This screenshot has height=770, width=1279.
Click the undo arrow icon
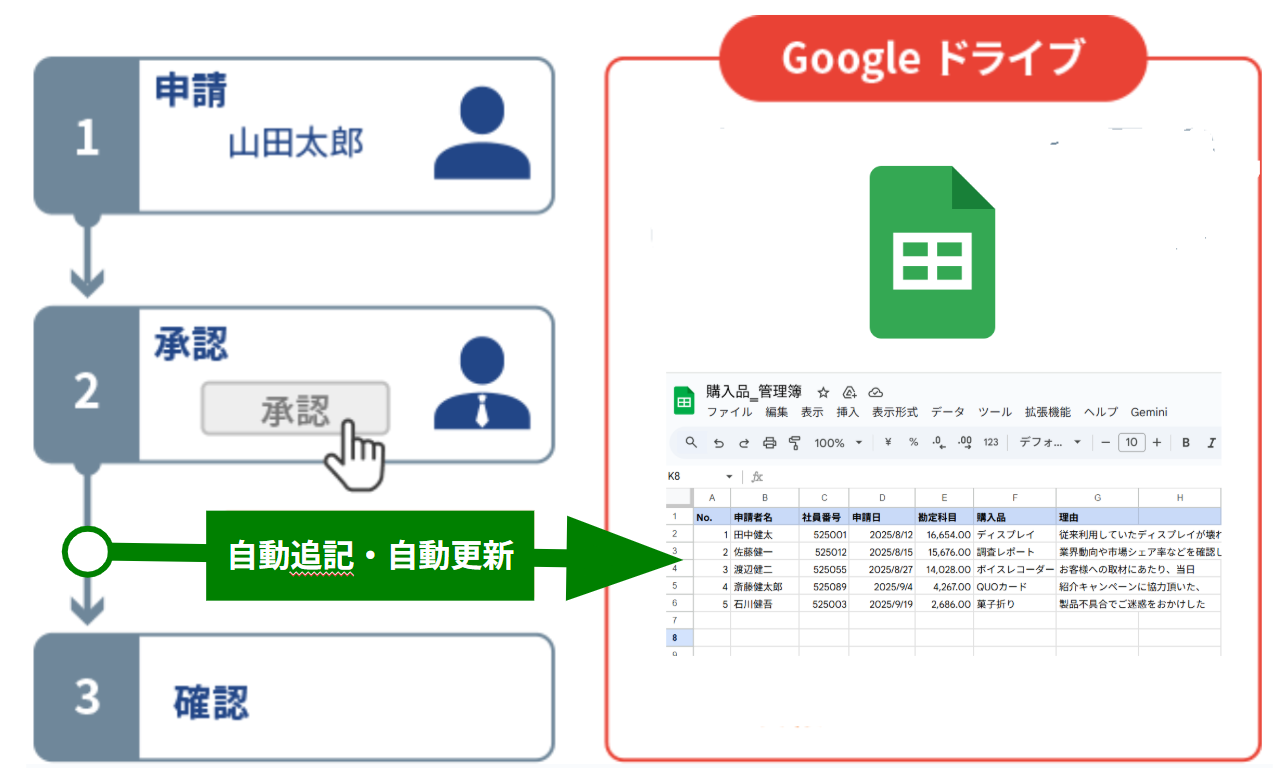click(x=718, y=443)
